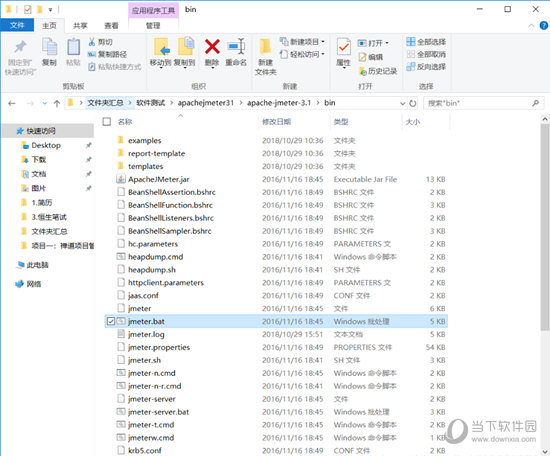This screenshot has width=550, height=456.
Task: Click the search magnifier icon
Action: point(535,103)
